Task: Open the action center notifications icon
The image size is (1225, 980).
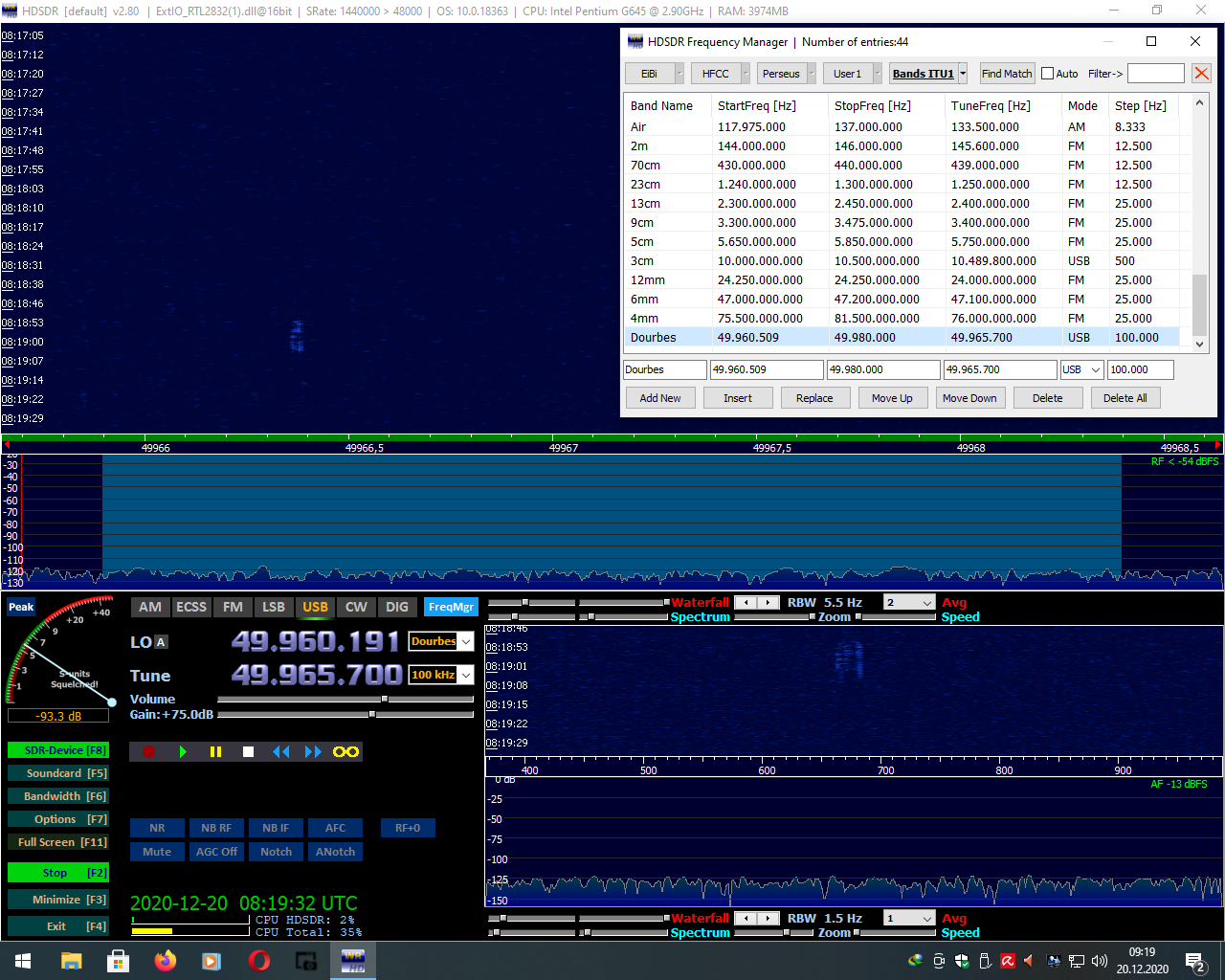Action: [x=1195, y=962]
